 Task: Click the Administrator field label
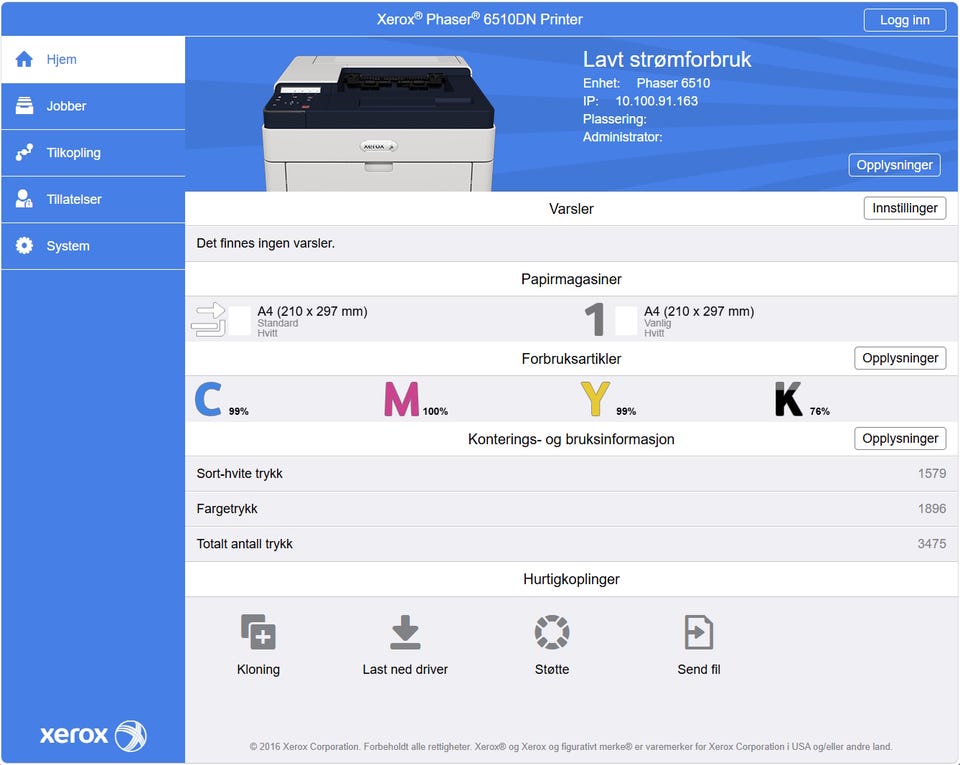click(x=623, y=137)
